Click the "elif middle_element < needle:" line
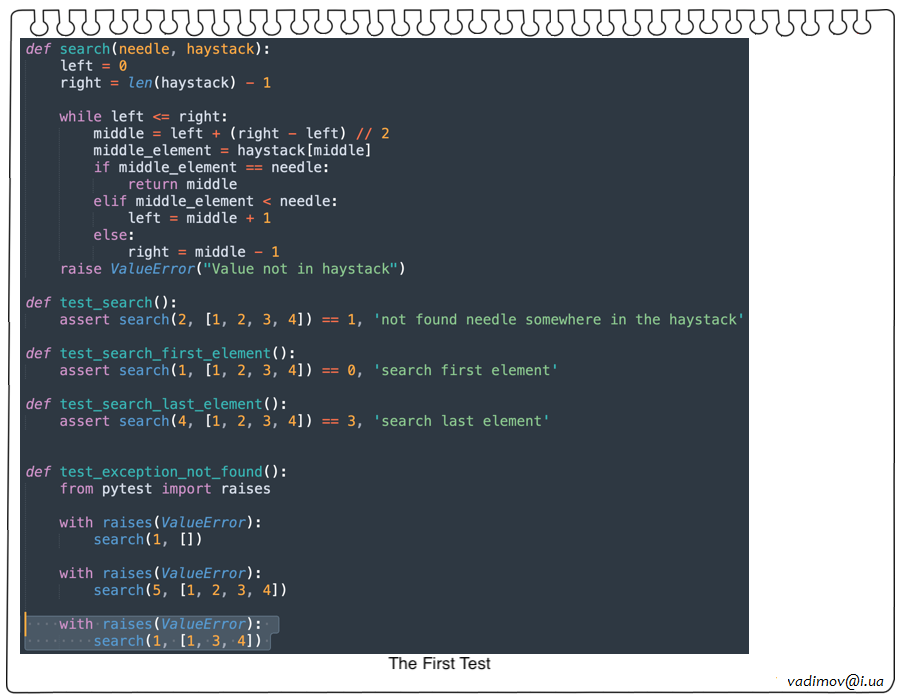 click(216, 202)
